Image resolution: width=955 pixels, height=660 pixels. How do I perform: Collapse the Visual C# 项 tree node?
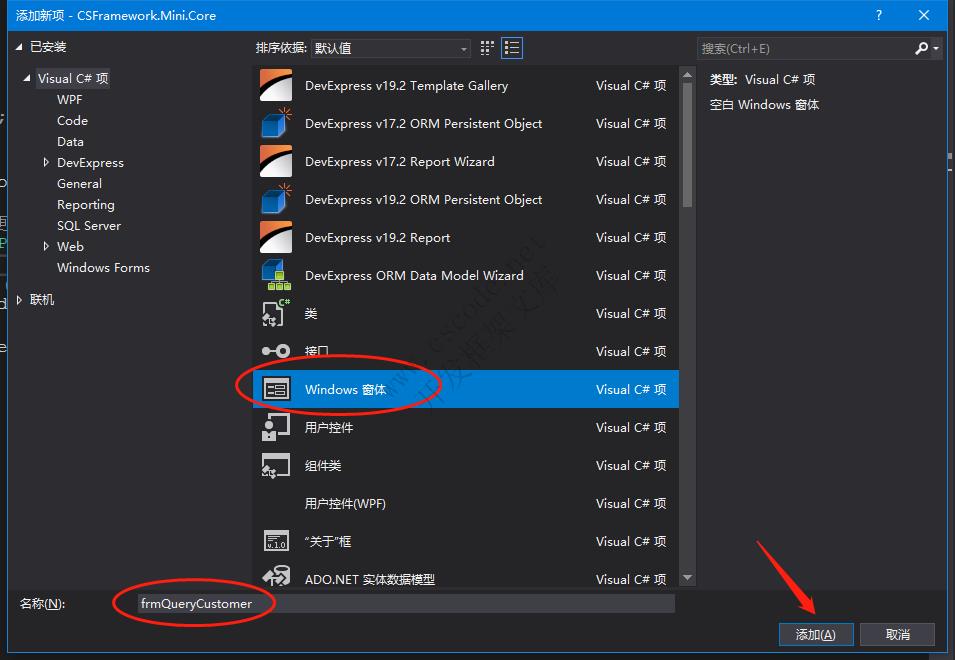25,78
